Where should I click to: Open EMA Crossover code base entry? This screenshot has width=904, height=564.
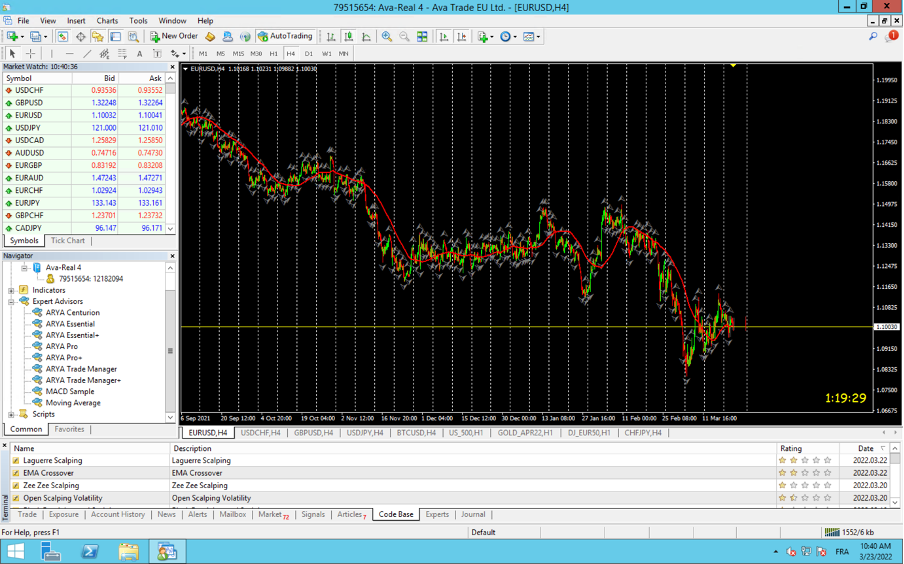tap(48, 473)
